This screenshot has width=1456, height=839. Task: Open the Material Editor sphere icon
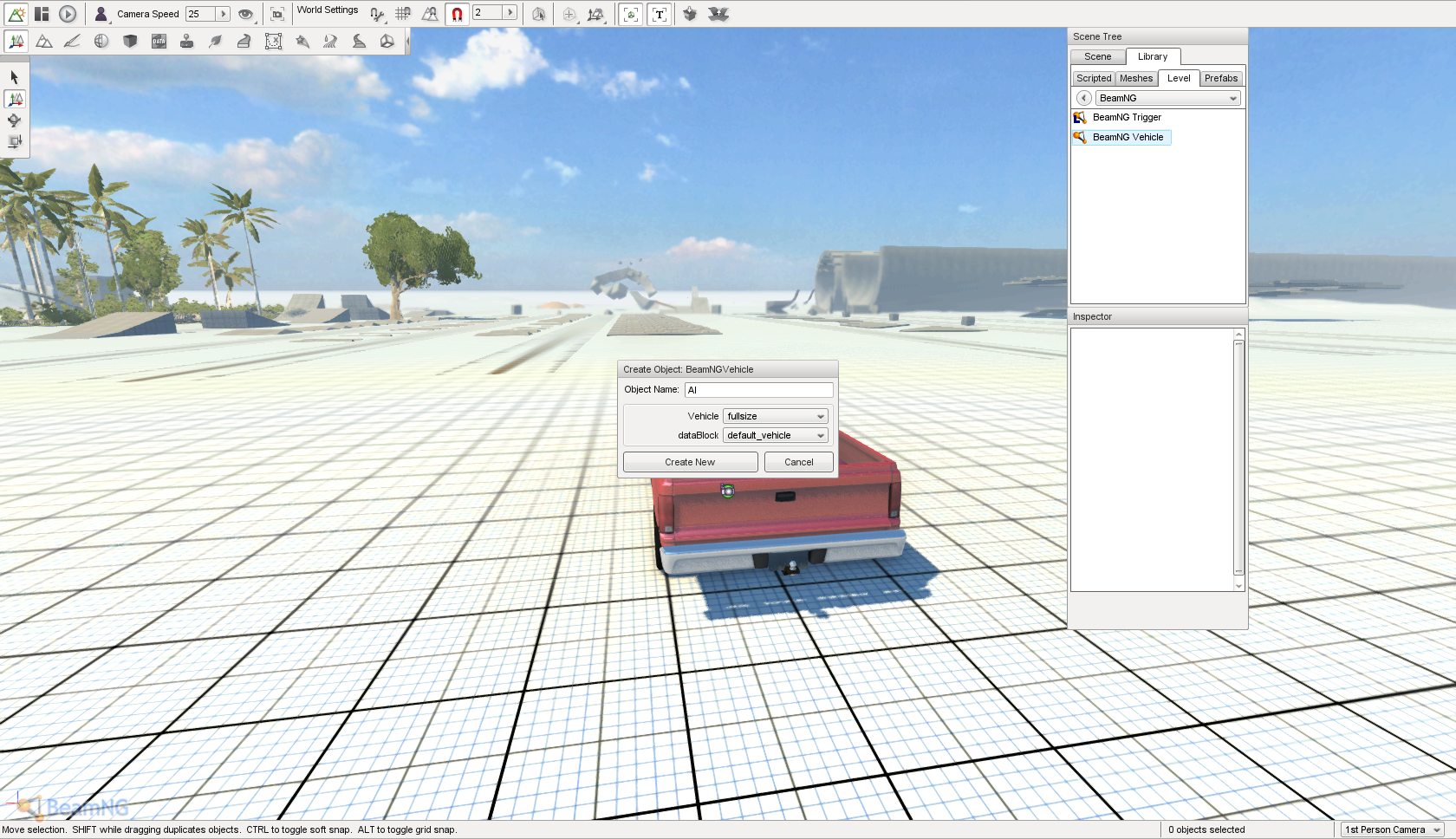click(101, 41)
